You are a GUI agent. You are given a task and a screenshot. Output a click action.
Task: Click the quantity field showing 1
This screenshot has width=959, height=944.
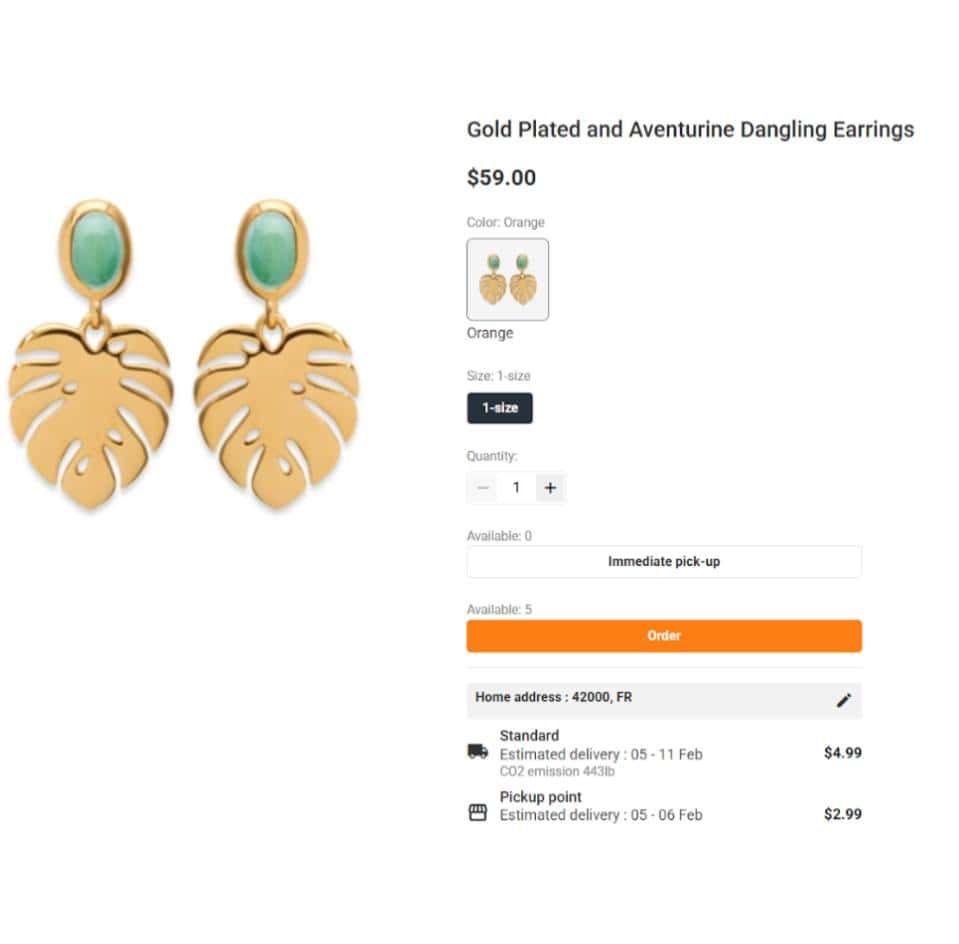tap(517, 488)
